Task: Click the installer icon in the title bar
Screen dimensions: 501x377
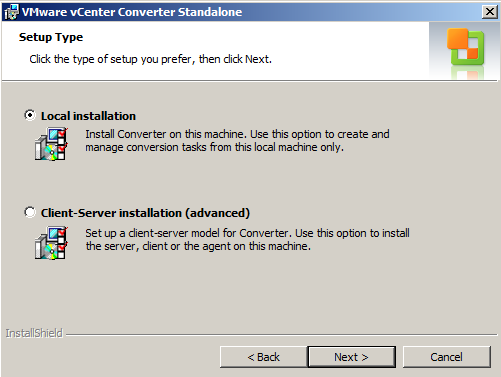Action: tap(12, 12)
